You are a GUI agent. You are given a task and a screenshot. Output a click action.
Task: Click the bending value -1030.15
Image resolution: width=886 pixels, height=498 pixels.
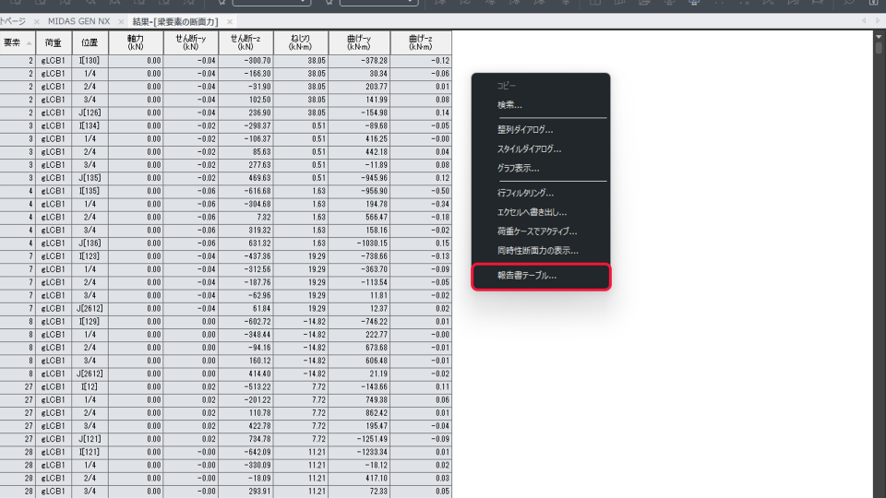tap(359, 243)
